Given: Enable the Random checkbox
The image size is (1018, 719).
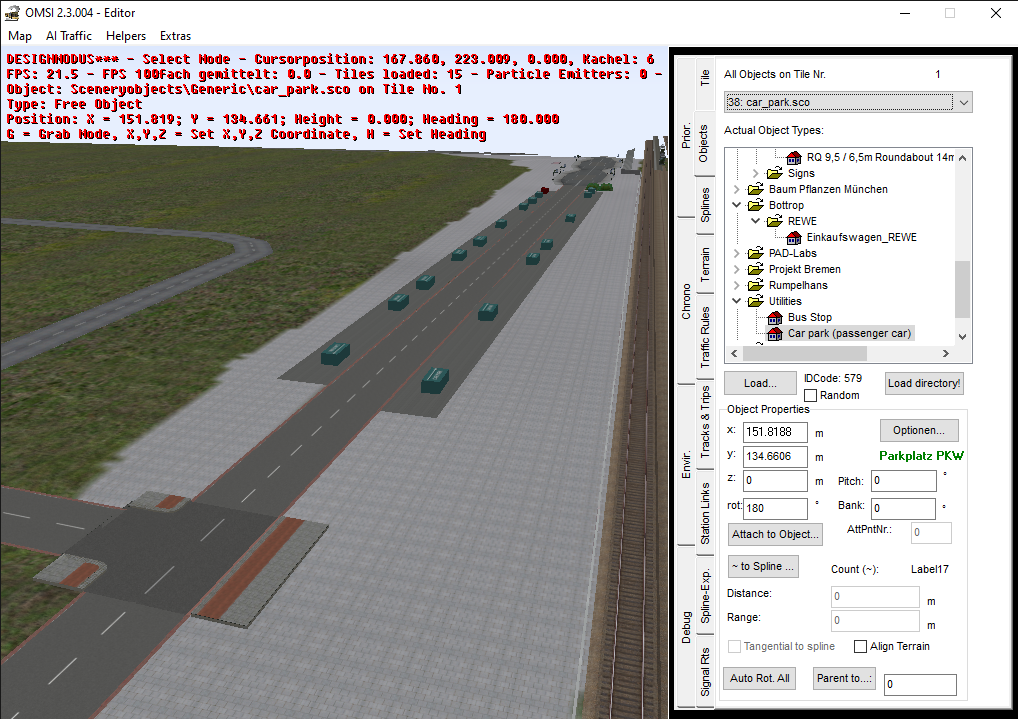Looking at the screenshot, I should pos(811,396).
